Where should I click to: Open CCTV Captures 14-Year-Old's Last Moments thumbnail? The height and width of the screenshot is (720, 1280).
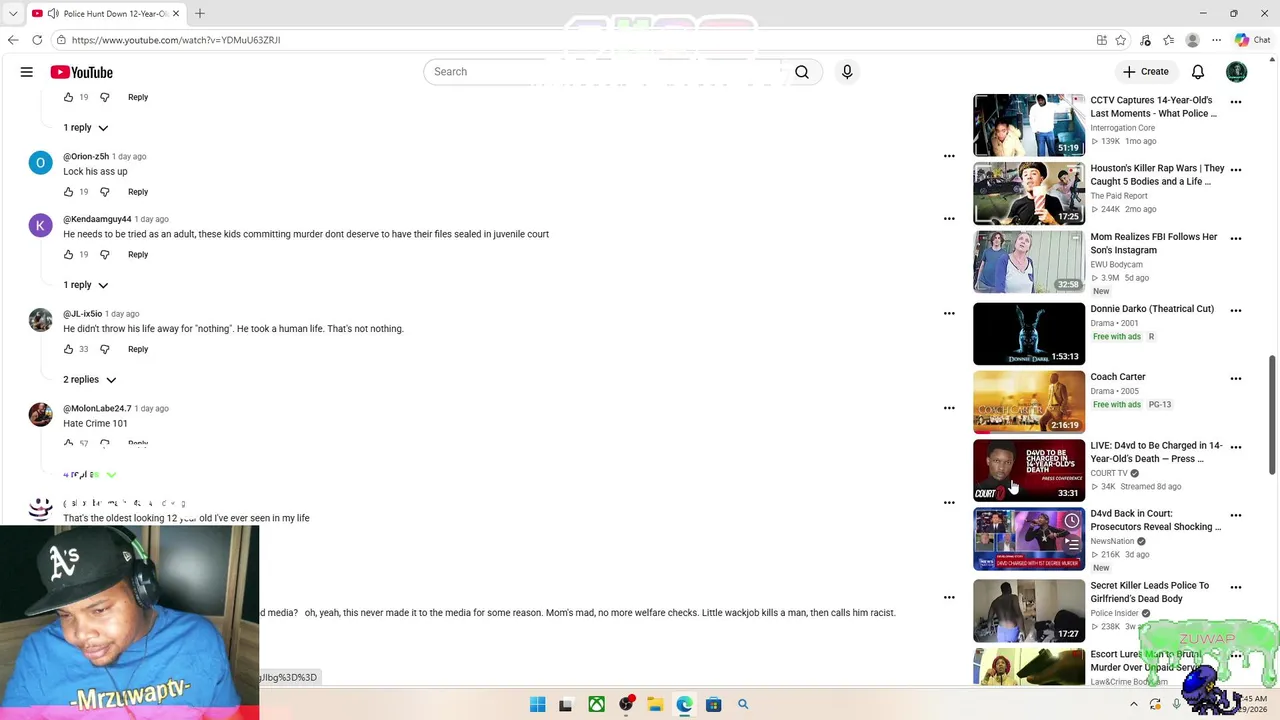tap(1029, 125)
